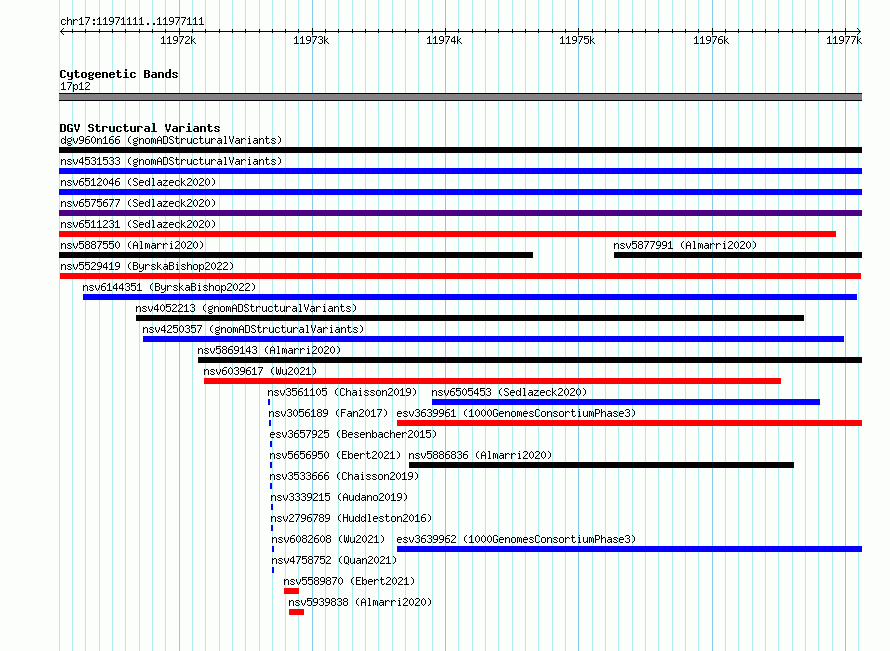Open nsv6511231 (Sedlazeck2020) variant label
The width and height of the screenshot is (890, 651).
coord(138,224)
